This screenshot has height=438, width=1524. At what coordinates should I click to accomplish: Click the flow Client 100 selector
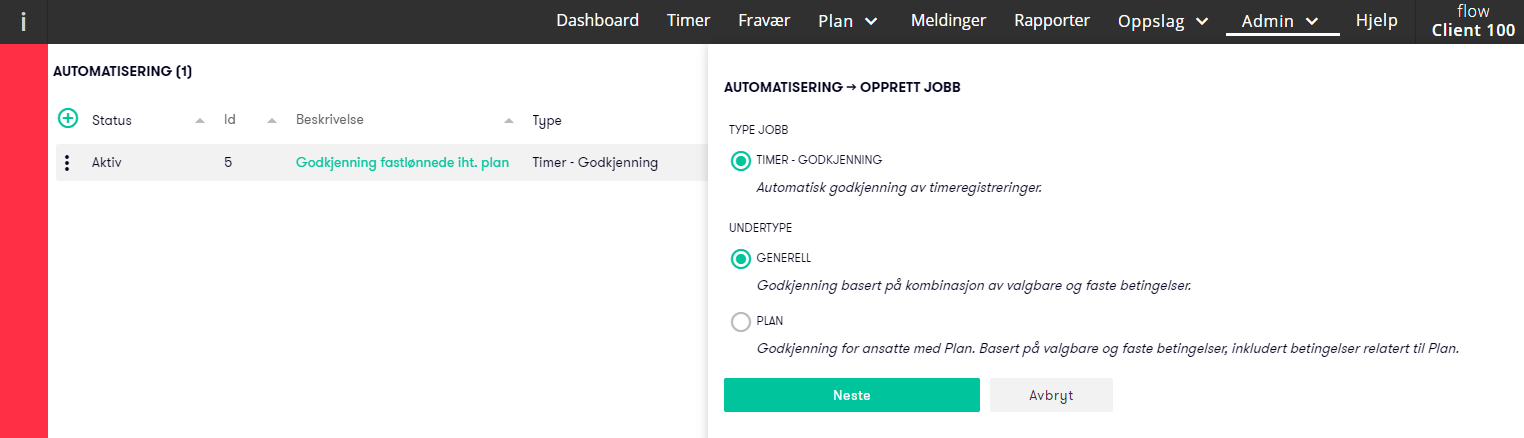tap(1473, 21)
